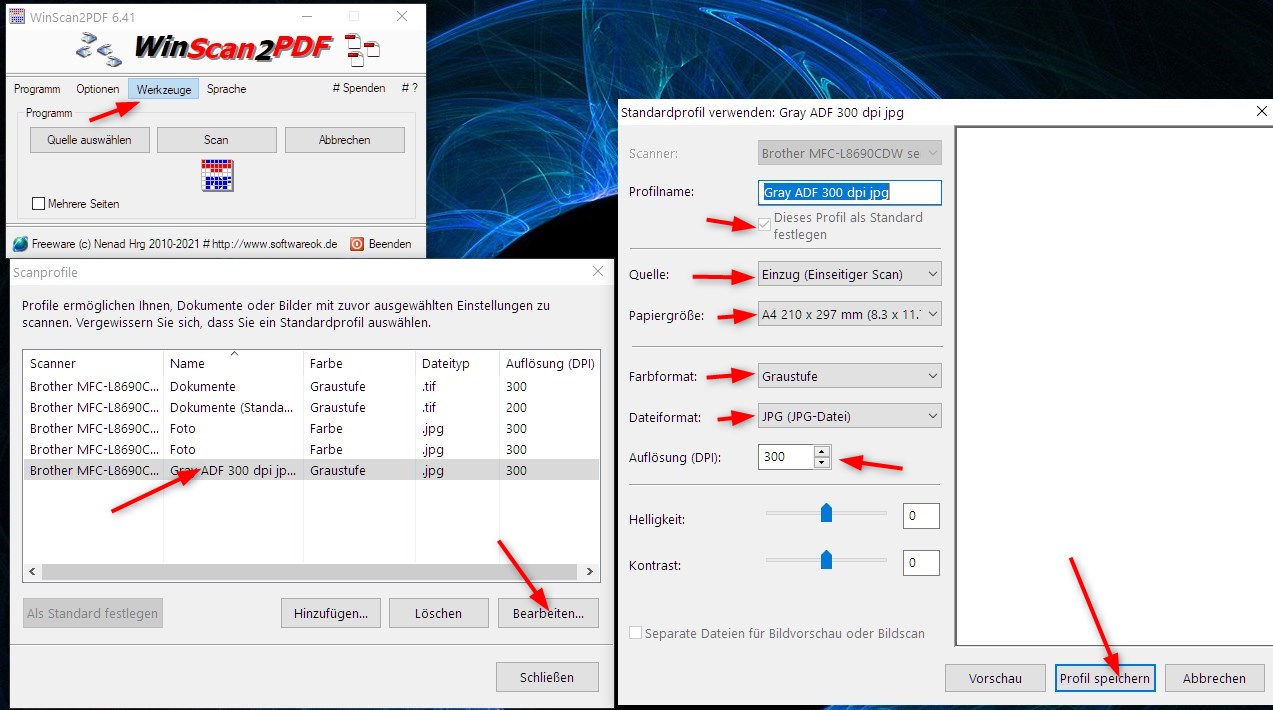Open the Dateiformat dropdown
Image resolution: width=1273 pixels, height=710 pixels.
pos(850,416)
